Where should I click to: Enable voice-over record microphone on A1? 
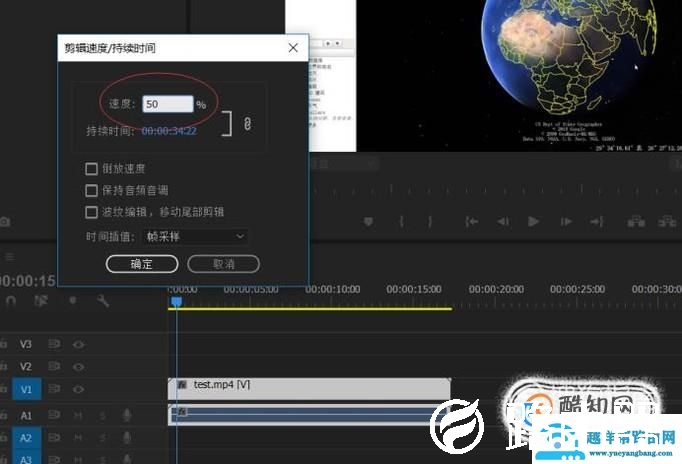click(x=127, y=415)
